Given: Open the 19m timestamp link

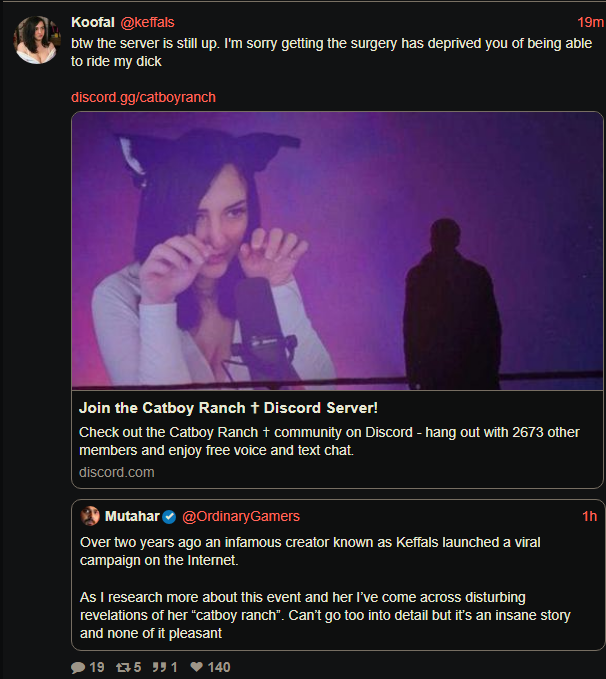Looking at the screenshot, I should (590, 23).
